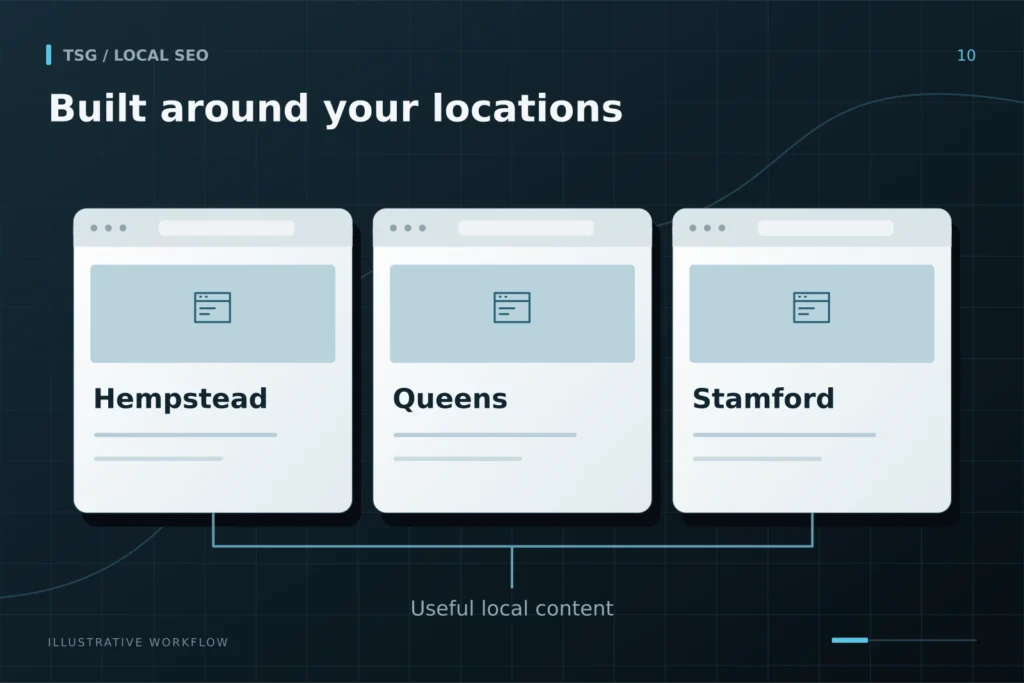This screenshot has width=1024, height=683.
Task: Select the address bar of the Hempstead window
Action: [226, 228]
